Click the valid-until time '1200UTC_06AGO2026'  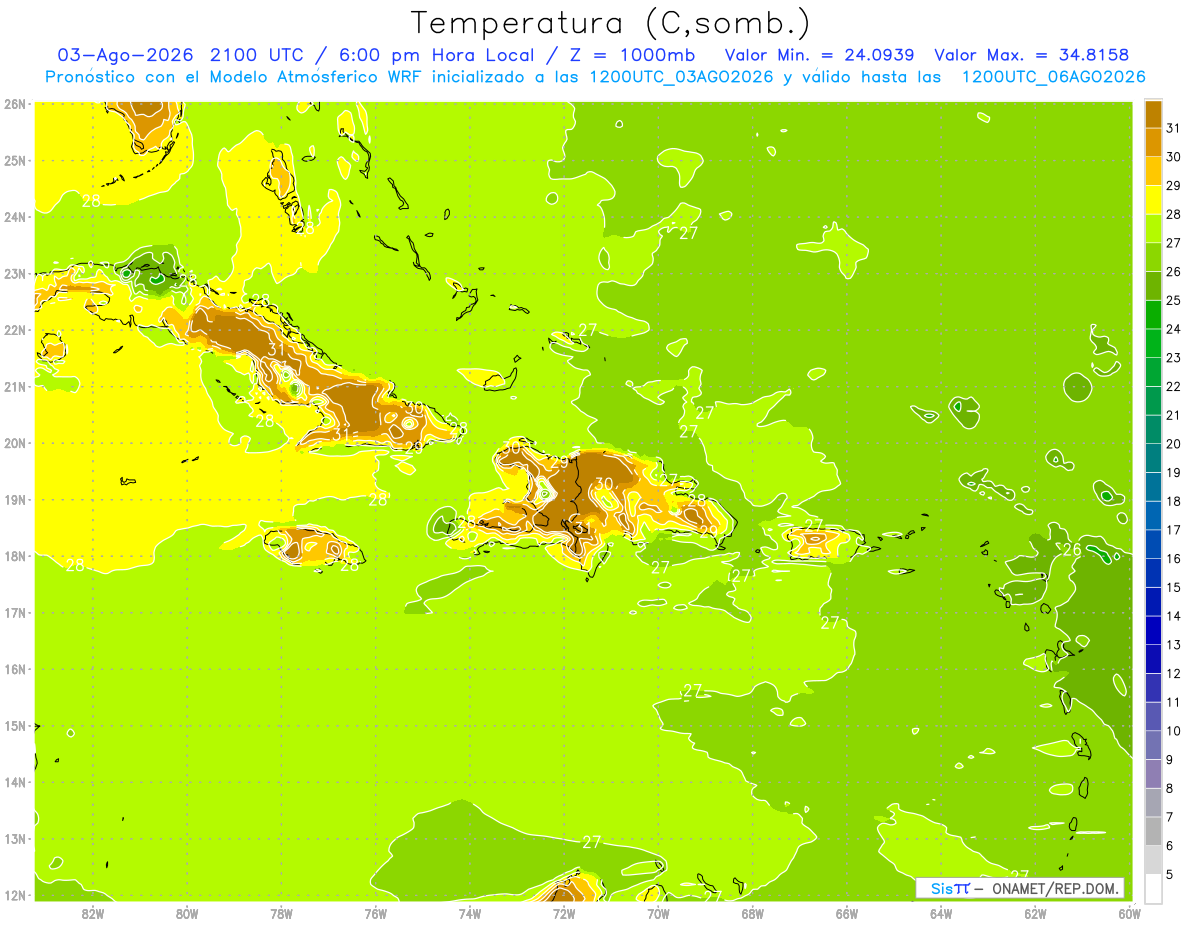1053,77
